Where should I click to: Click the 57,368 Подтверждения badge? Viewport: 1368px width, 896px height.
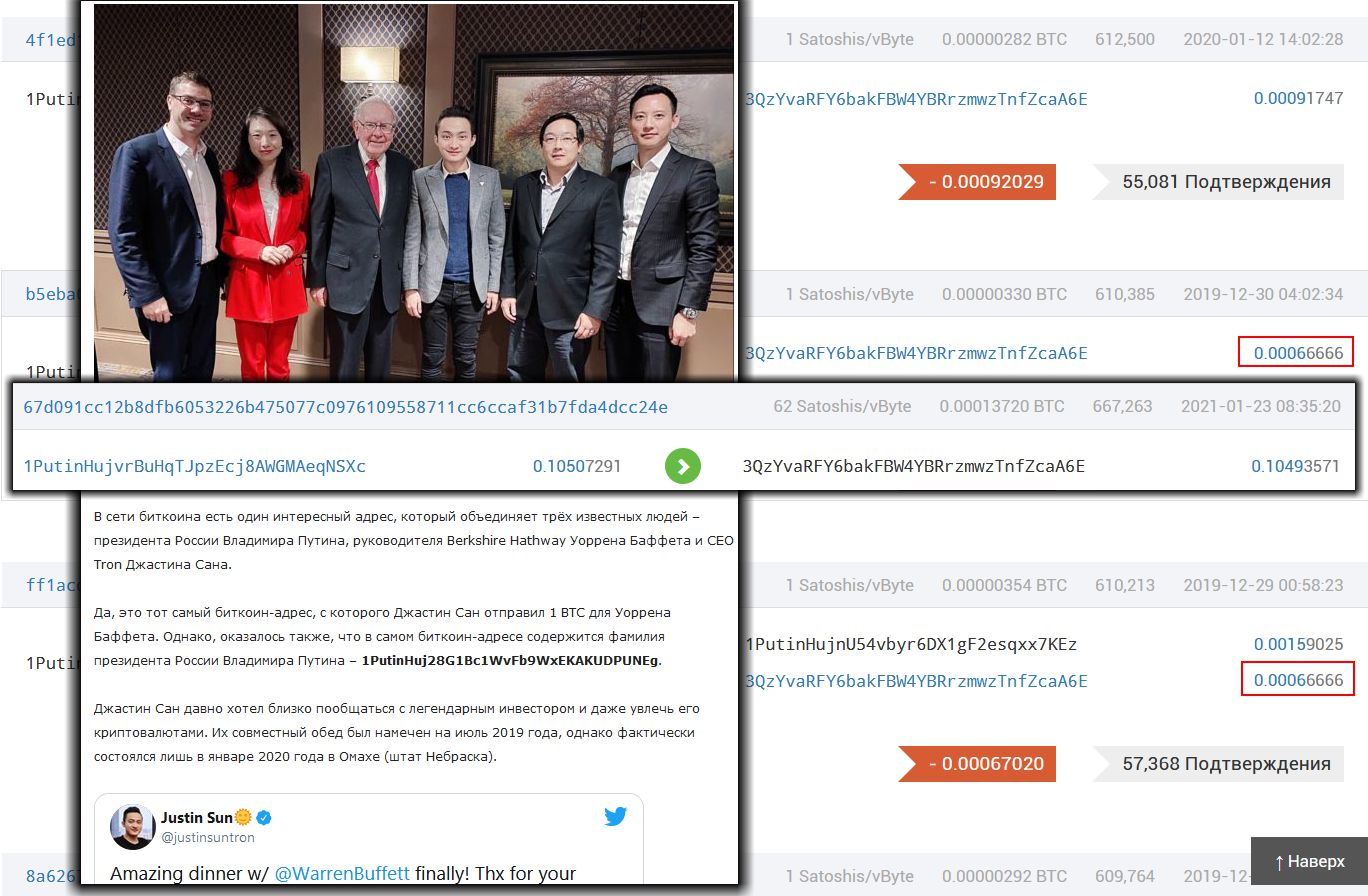coord(1217,764)
